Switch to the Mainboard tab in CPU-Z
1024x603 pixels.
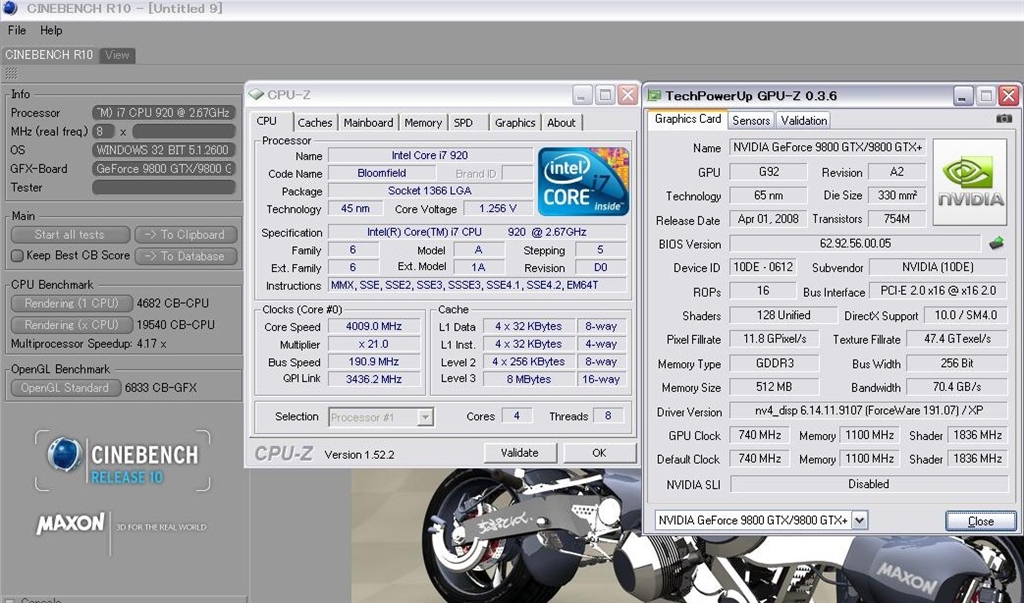point(368,122)
